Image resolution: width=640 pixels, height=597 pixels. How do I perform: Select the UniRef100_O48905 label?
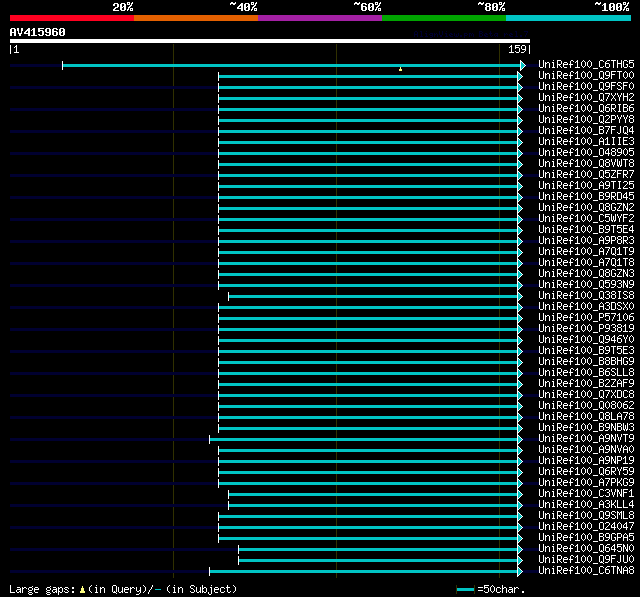point(586,153)
